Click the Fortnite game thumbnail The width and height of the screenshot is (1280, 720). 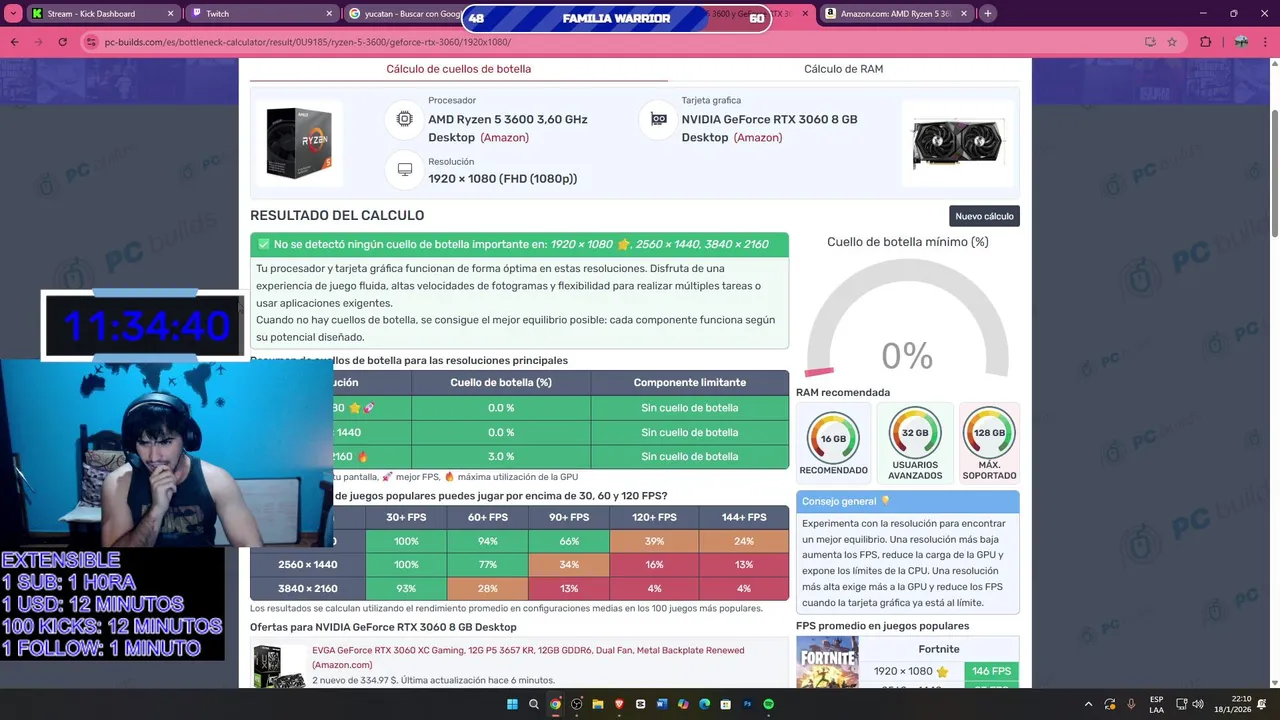[828, 664]
